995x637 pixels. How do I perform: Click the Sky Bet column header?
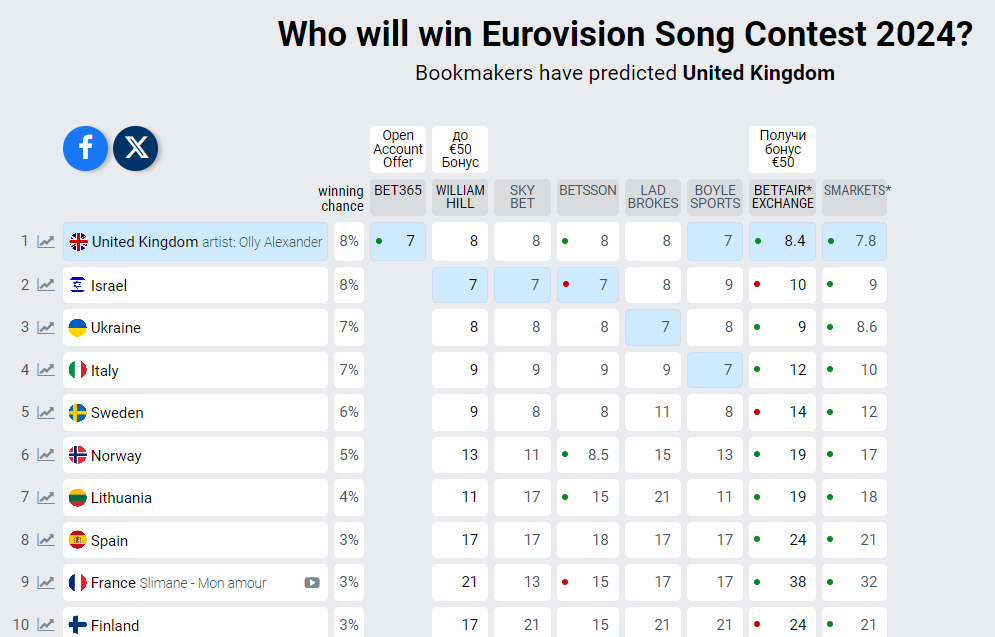point(522,197)
